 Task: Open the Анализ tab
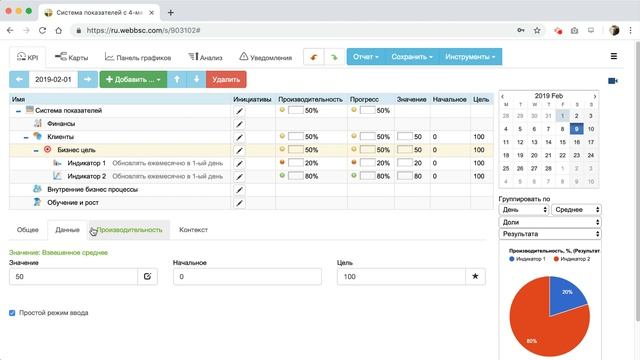coord(205,57)
